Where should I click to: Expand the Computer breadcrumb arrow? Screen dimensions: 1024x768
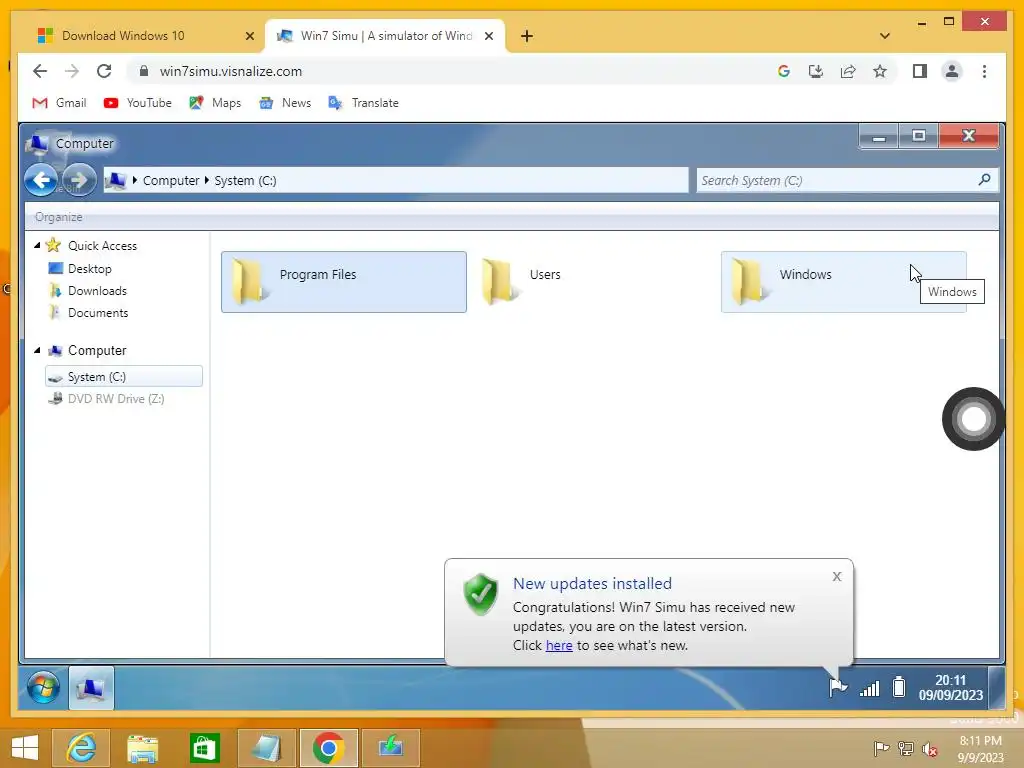pyautogui.click(x=135, y=180)
